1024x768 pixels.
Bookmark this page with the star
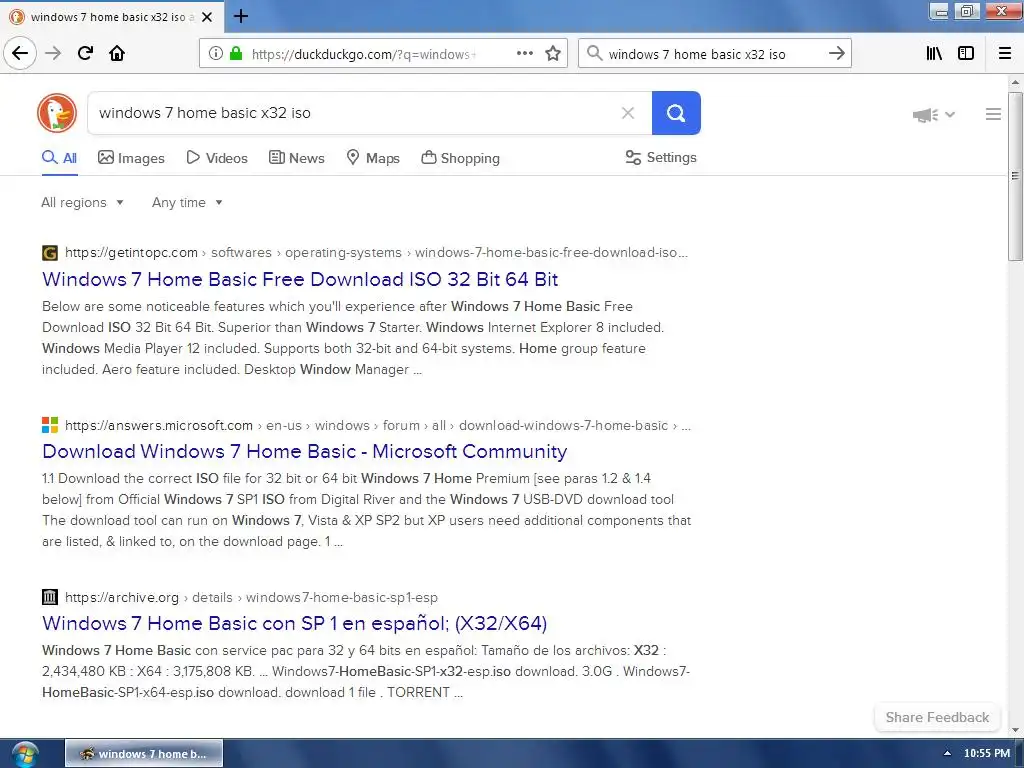tap(553, 54)
